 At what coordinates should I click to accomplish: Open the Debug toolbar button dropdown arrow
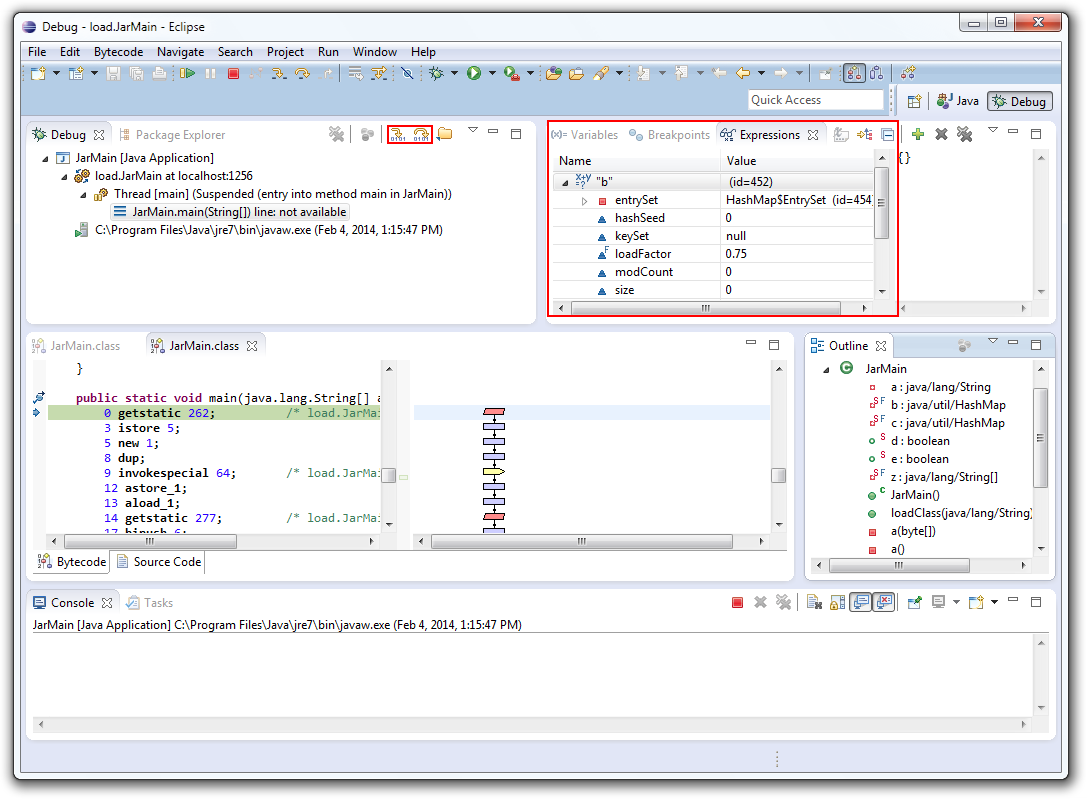pos(455,73)
